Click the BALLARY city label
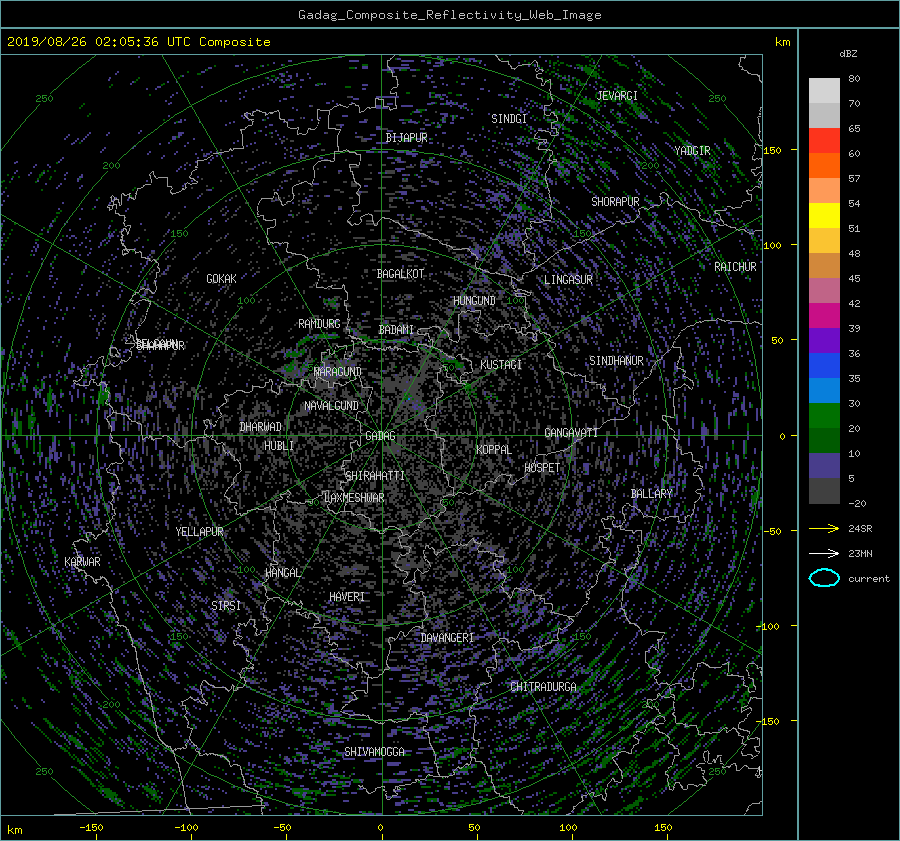 pyautogui.click(x=651, y=494)
